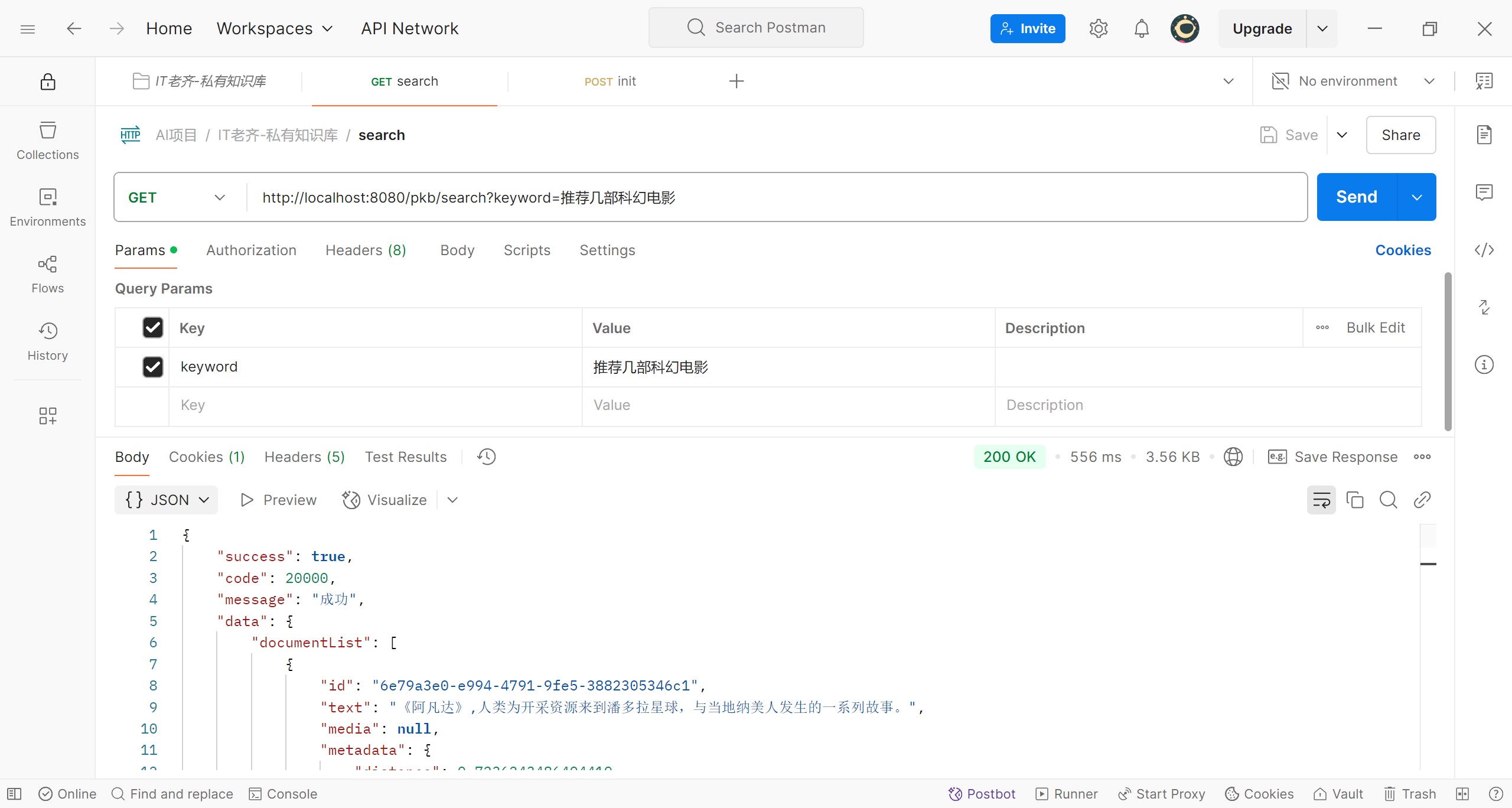The image size is (1512, 808).
Task: Click the code snippet icon
Action: [1484, 250]
